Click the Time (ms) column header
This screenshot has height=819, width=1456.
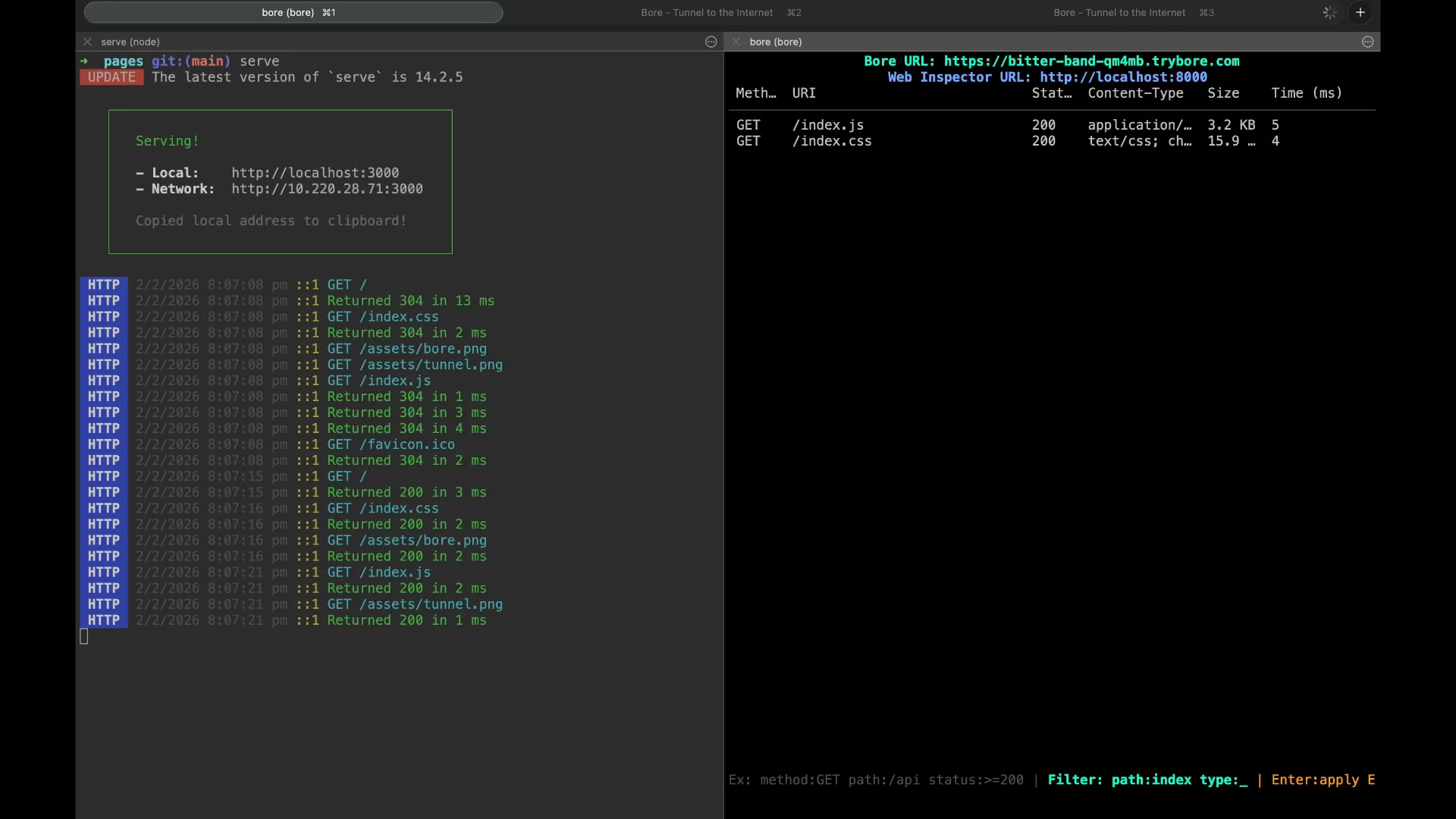point(1307,93)
